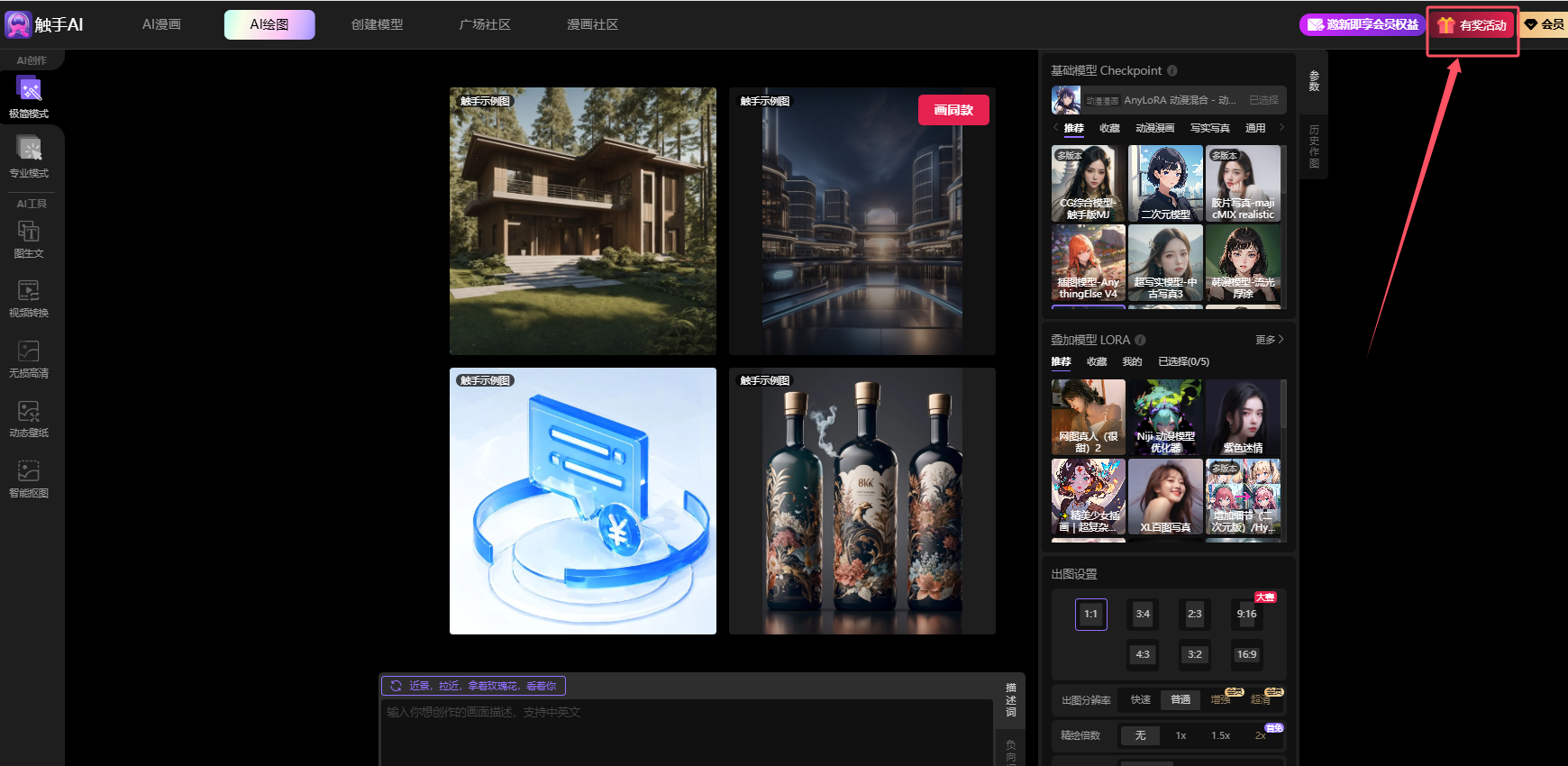
Task: Set 精绘倍数 to 1.5x
Action: tap(1220, 735)
